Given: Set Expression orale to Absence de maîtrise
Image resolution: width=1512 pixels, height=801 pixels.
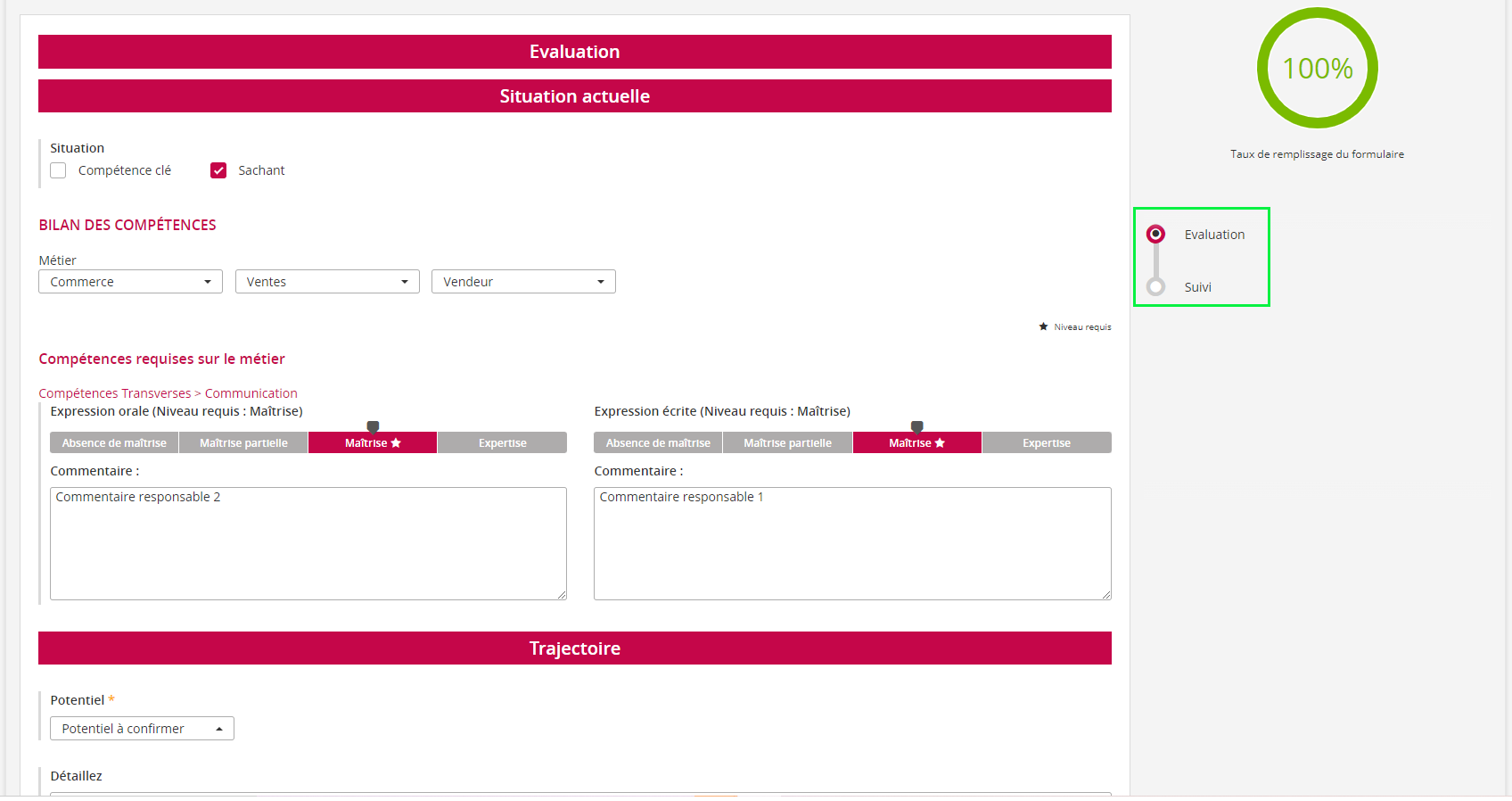Looking at the screenshot, I should pos(114,443).
